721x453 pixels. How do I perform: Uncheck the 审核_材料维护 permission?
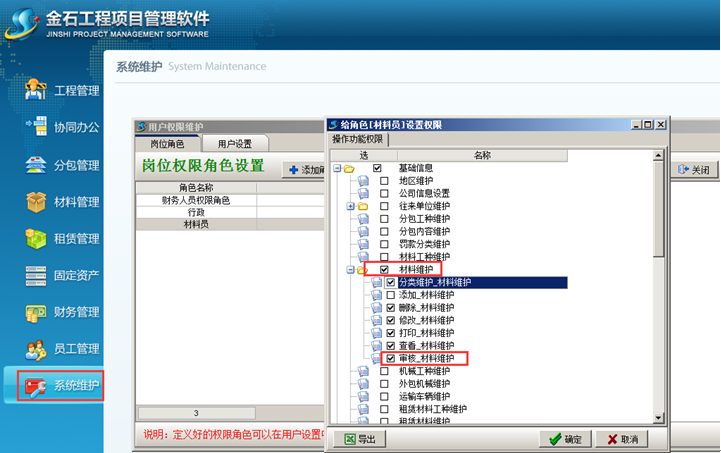391,358
